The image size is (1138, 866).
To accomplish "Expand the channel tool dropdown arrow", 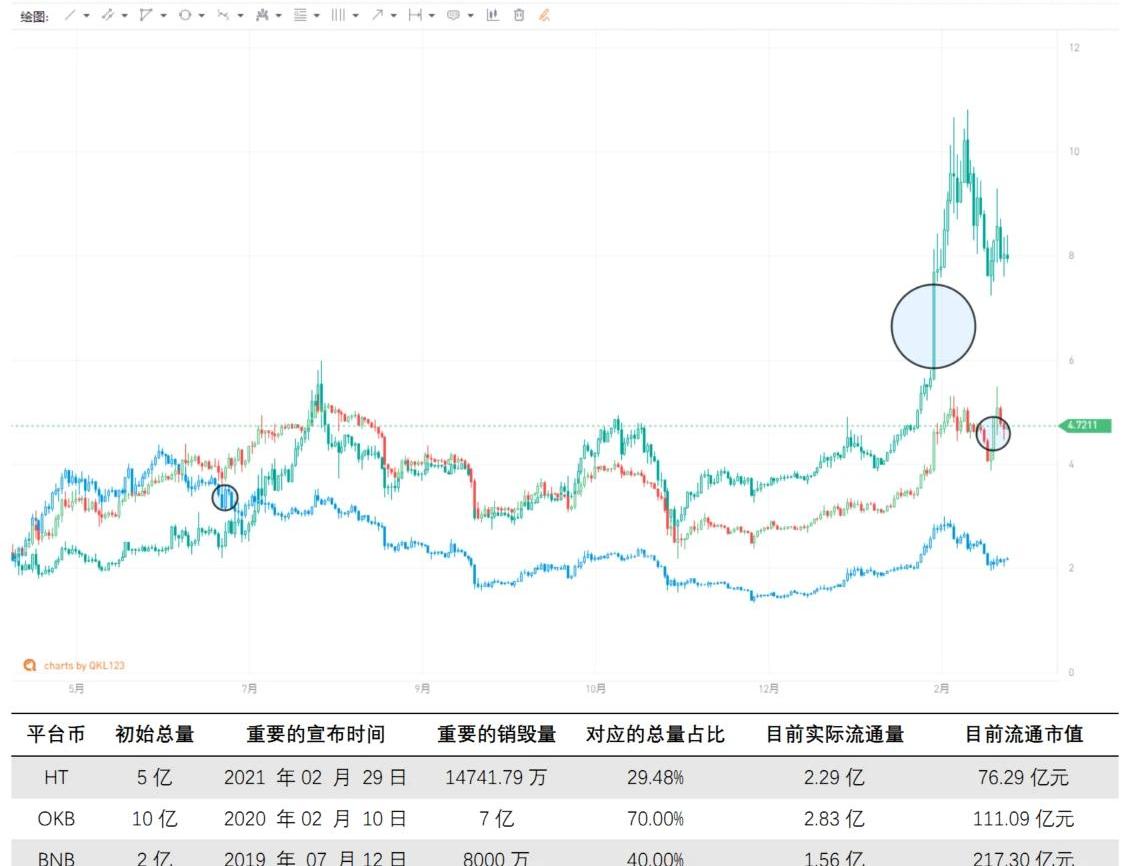I will [125, 15].
